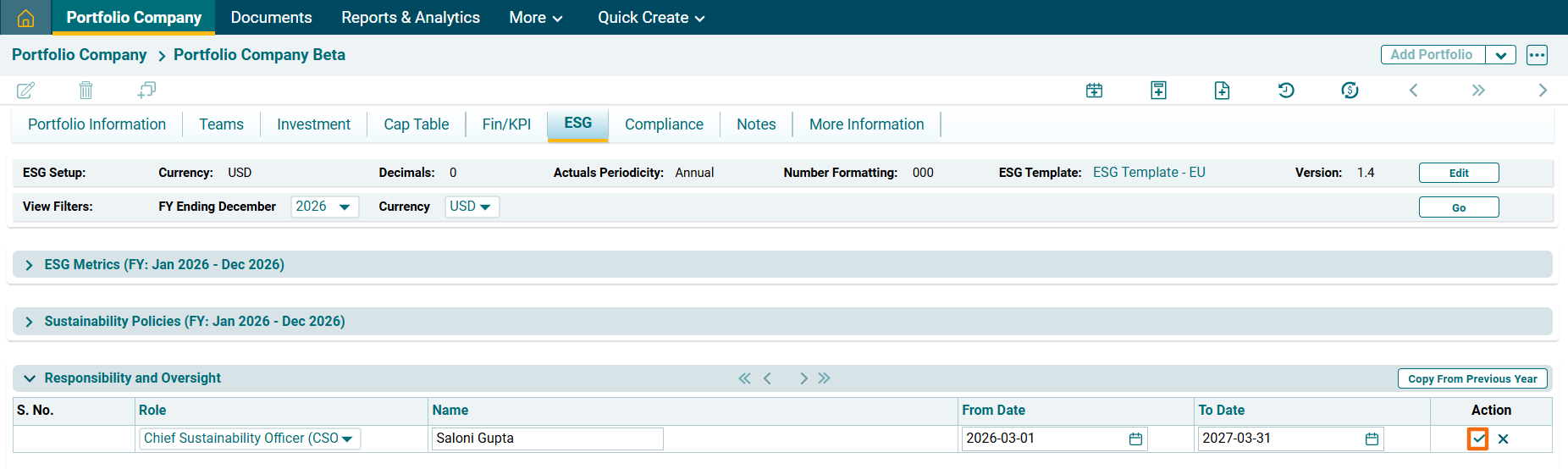
Task: Expand the Sustainability Policies section
Action: pos(30,322)
